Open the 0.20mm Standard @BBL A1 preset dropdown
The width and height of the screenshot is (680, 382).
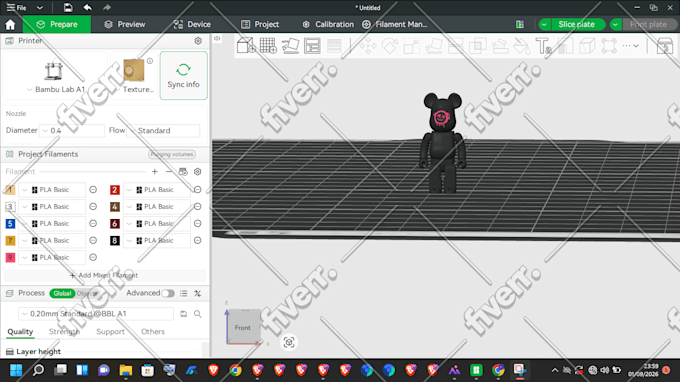pos(96,314)
